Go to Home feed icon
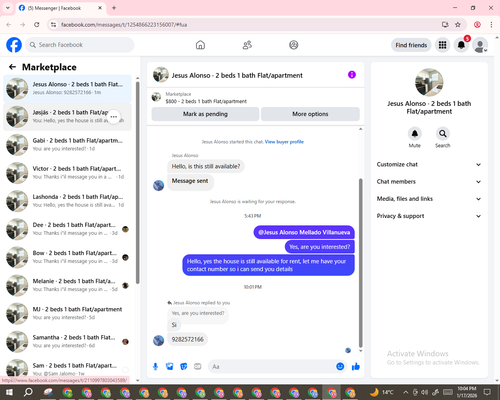The image size is (500, 400). (200, 45)
